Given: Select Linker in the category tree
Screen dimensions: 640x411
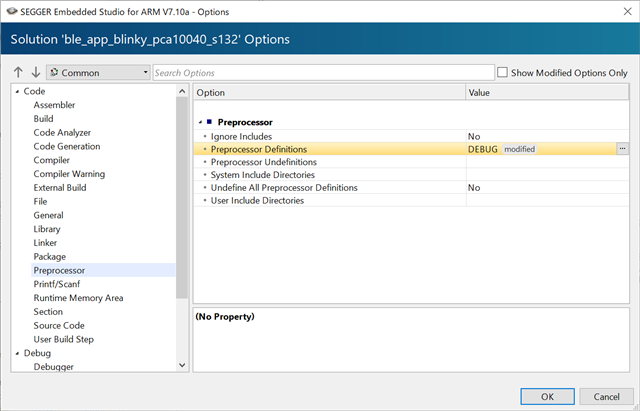Looking at the screenshot, I should click(45, 243).
